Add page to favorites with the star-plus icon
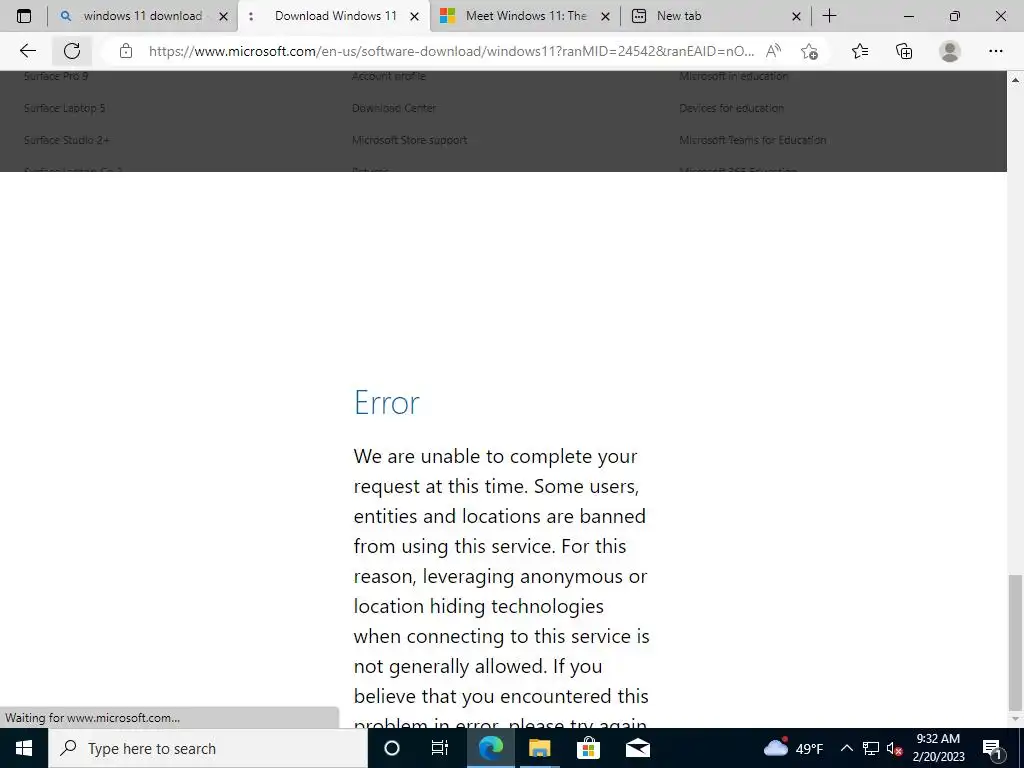1024x768 pixels. point(809,51)
